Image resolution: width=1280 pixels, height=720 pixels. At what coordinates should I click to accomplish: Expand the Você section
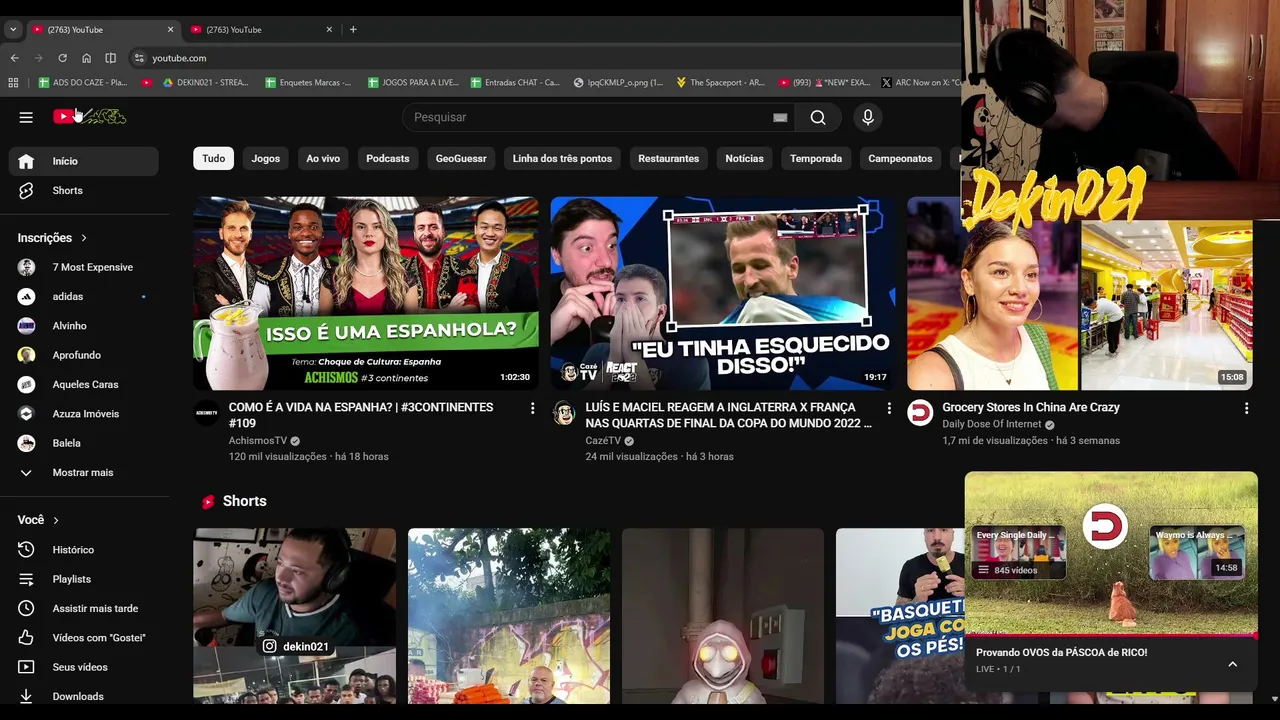point(39,520)
